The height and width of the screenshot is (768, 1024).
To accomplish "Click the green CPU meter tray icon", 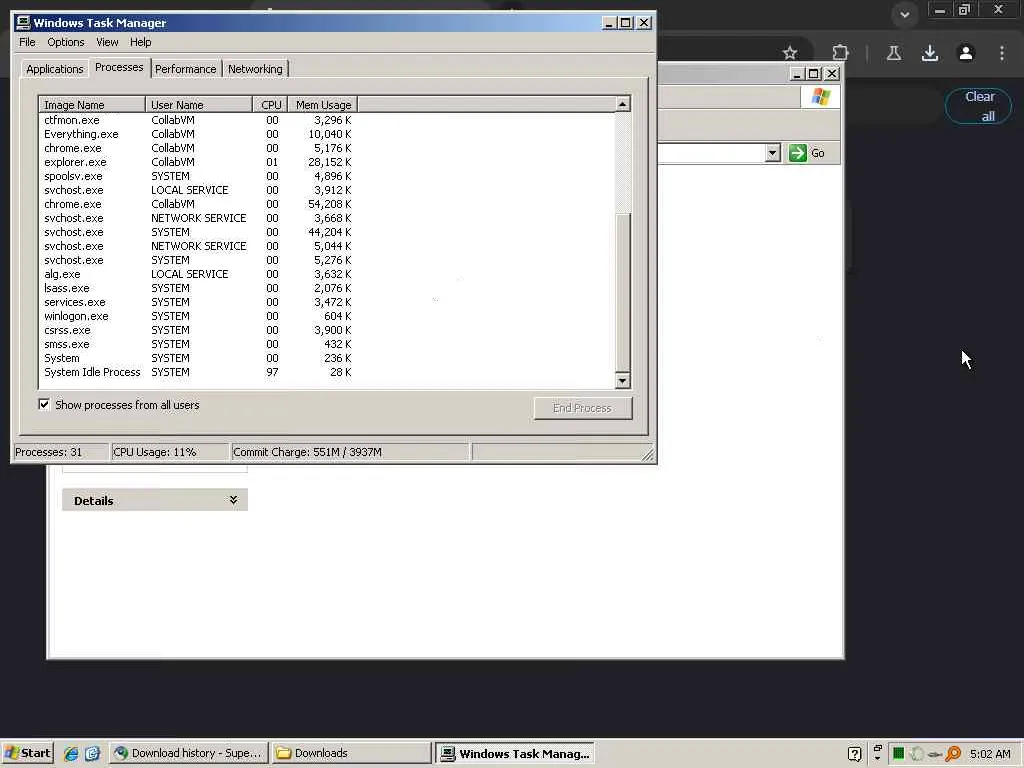I will click(899, 754).
